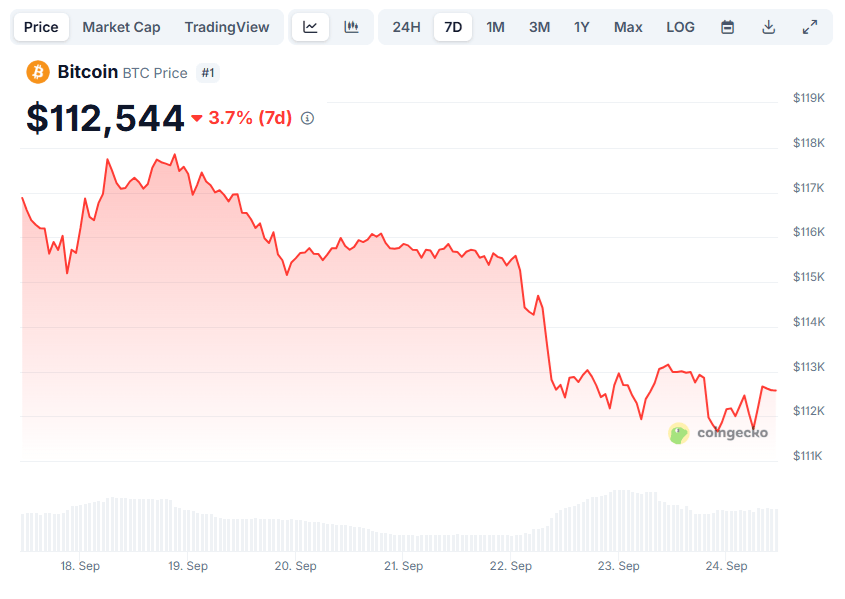Click the #1 rank badge

(208, 72)
